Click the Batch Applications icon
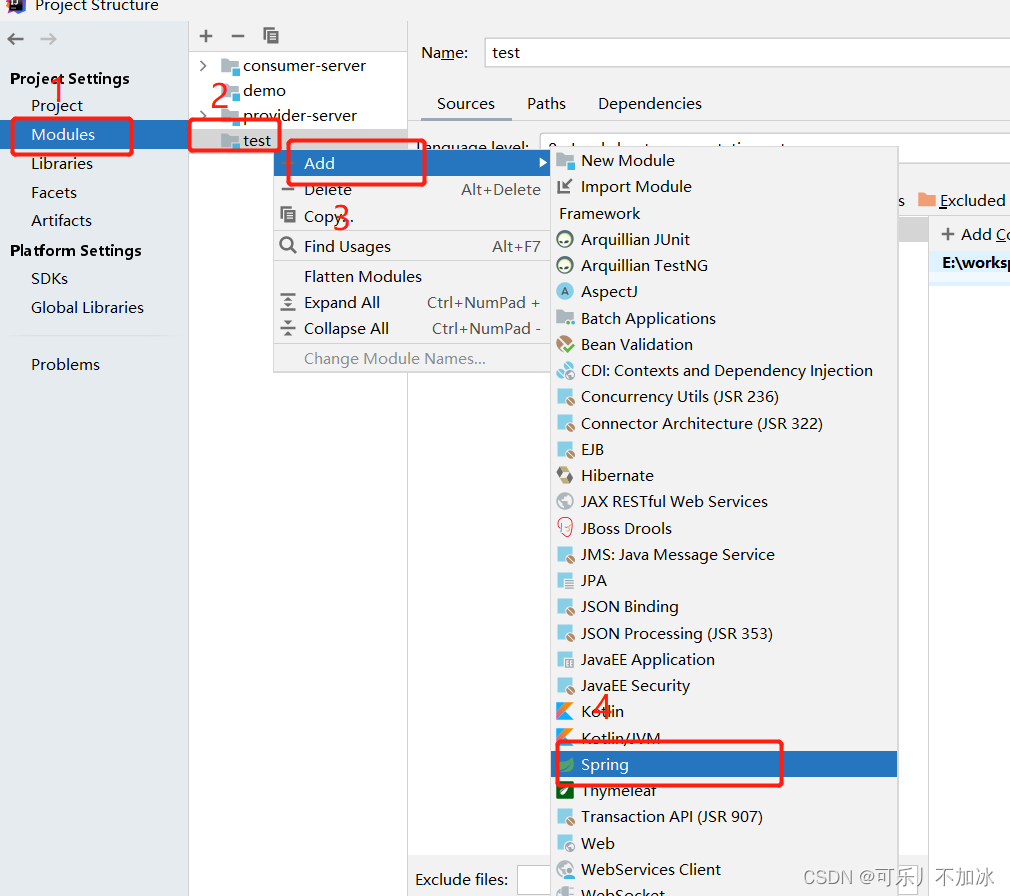 (x=565, y=318)
